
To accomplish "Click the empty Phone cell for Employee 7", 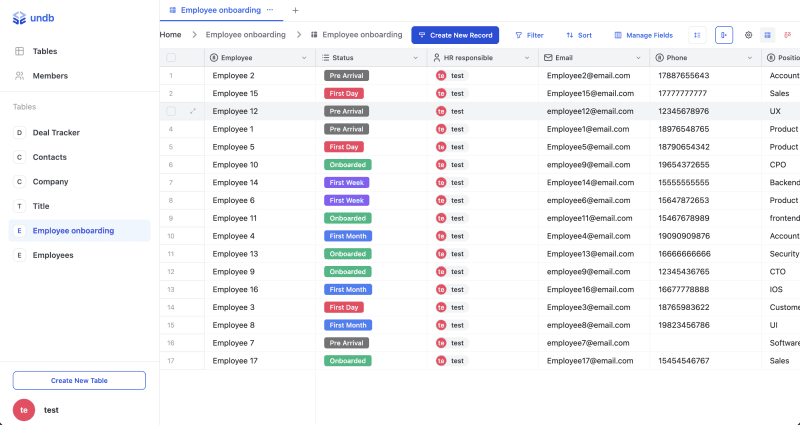I will [706, 343].
